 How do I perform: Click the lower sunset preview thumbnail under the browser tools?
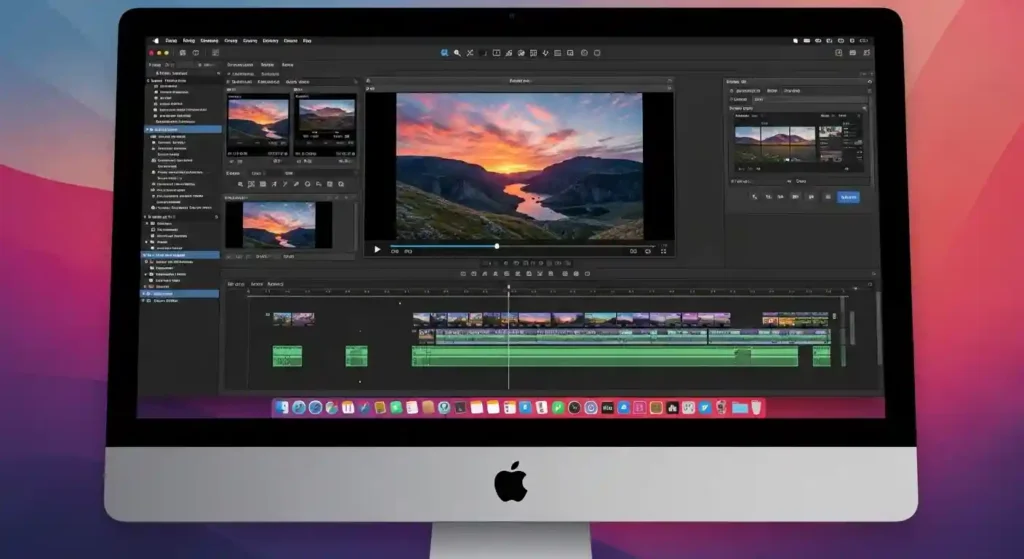coord(279,224)
